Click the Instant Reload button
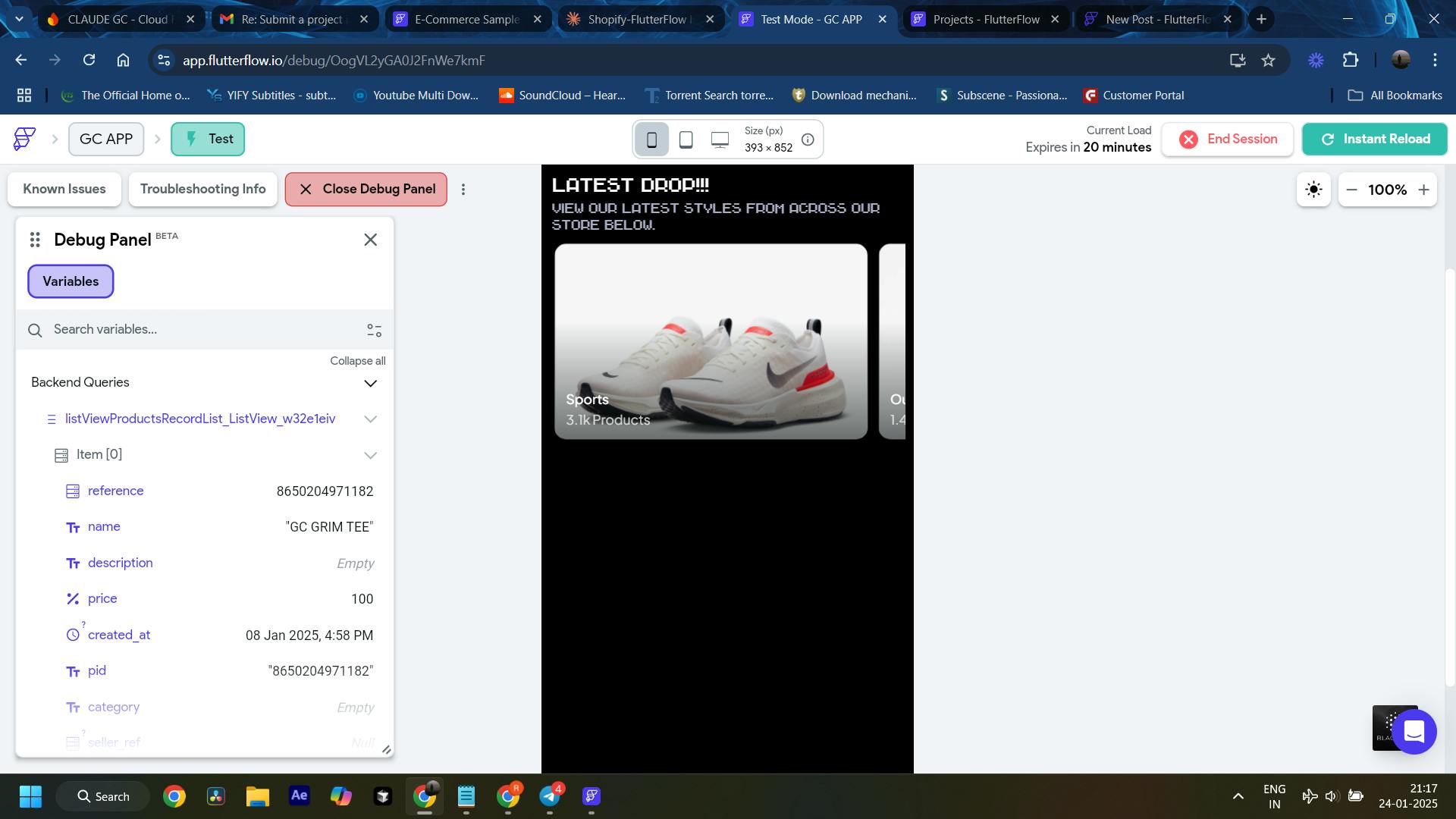 pyautogui.click(x=1374, y=139)
